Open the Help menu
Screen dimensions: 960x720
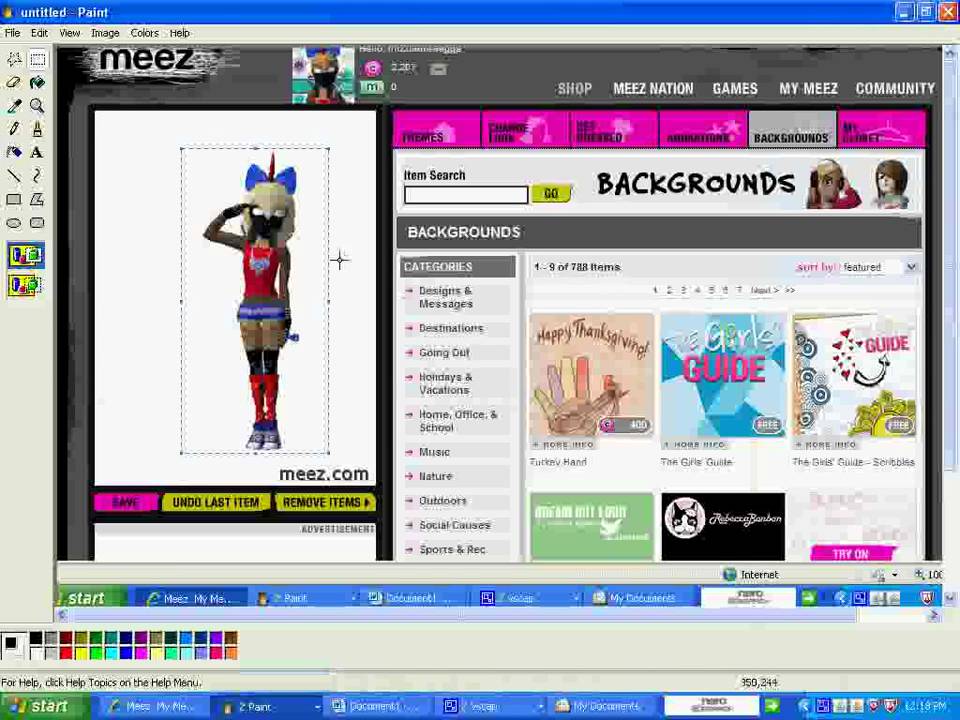pos(179,33)
